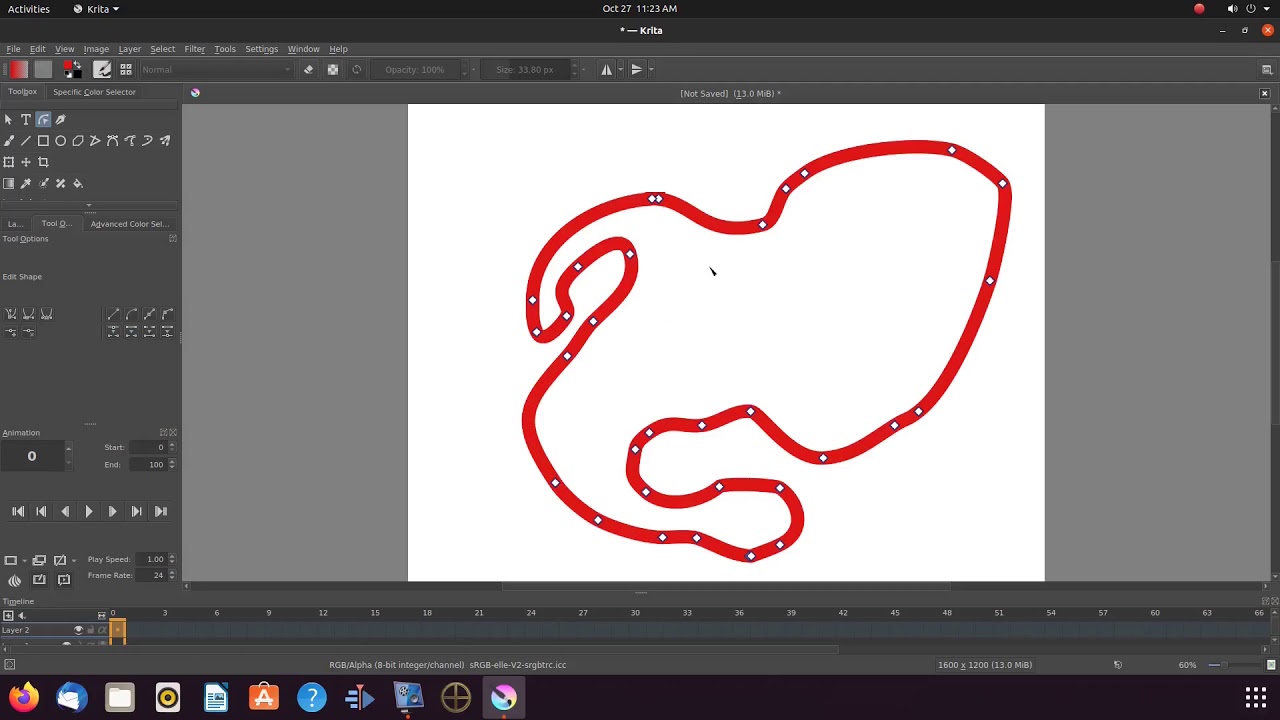Select the Move tool

point(26,162)
